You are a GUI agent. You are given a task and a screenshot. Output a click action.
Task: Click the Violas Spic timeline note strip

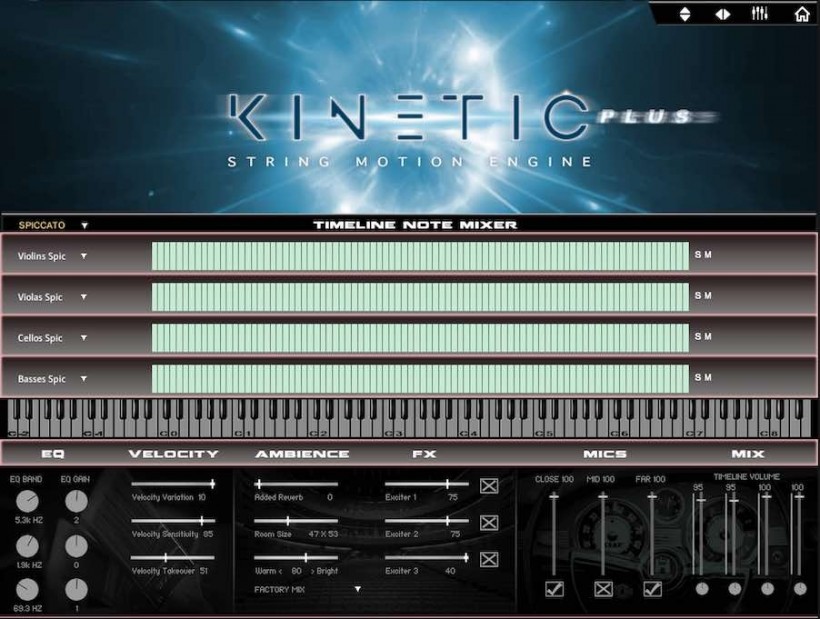(x=420, y=297)
